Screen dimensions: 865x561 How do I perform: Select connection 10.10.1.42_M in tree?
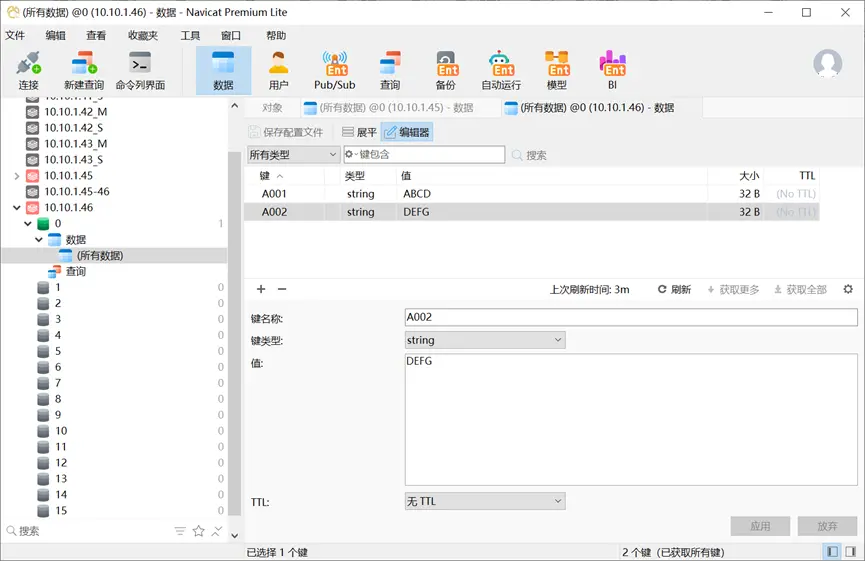(x=76, y=112)
